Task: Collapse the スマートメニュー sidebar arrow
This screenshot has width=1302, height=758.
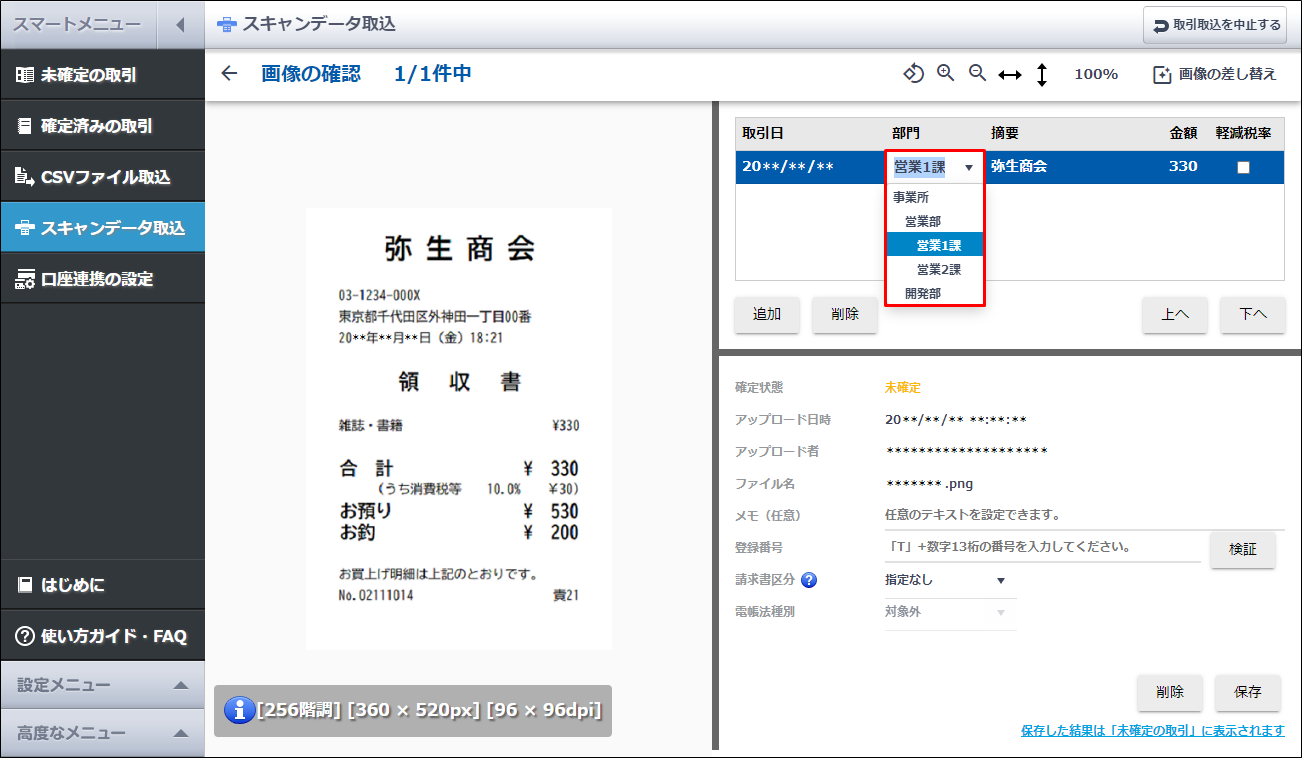Action: [x=180, y=25]
